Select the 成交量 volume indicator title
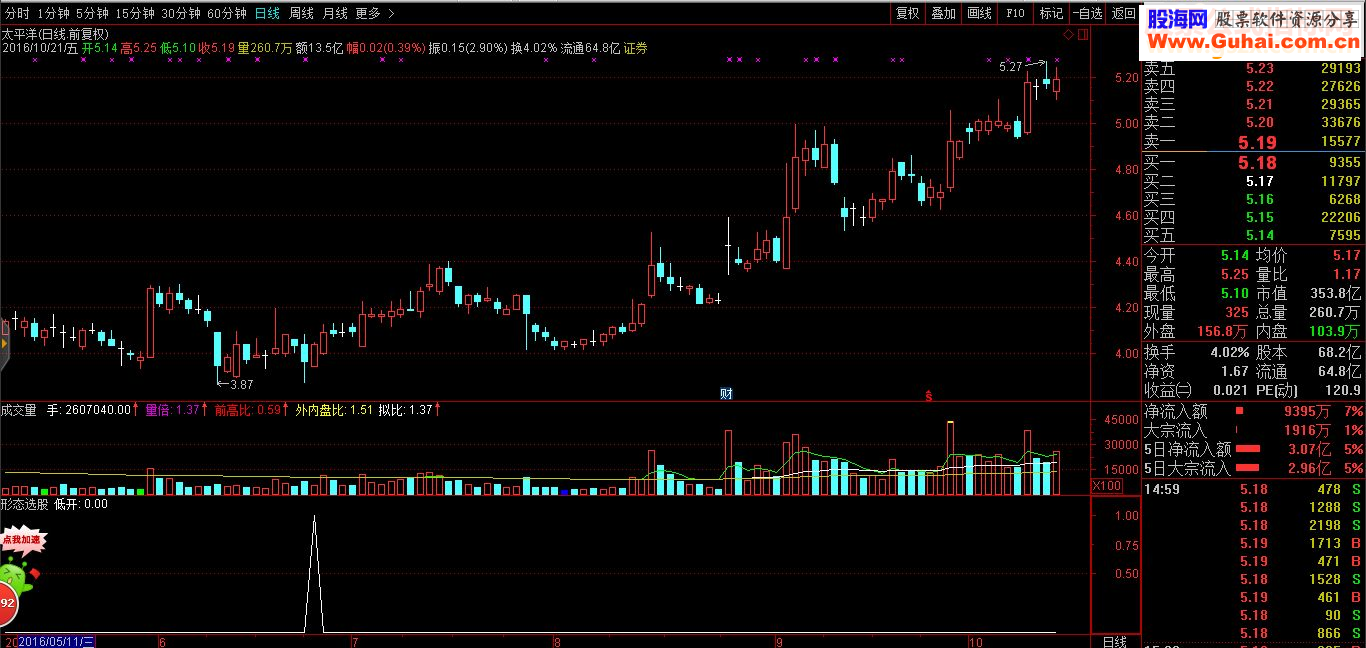1366x648 pixels. pyautogui.click(x=19, y=409)
